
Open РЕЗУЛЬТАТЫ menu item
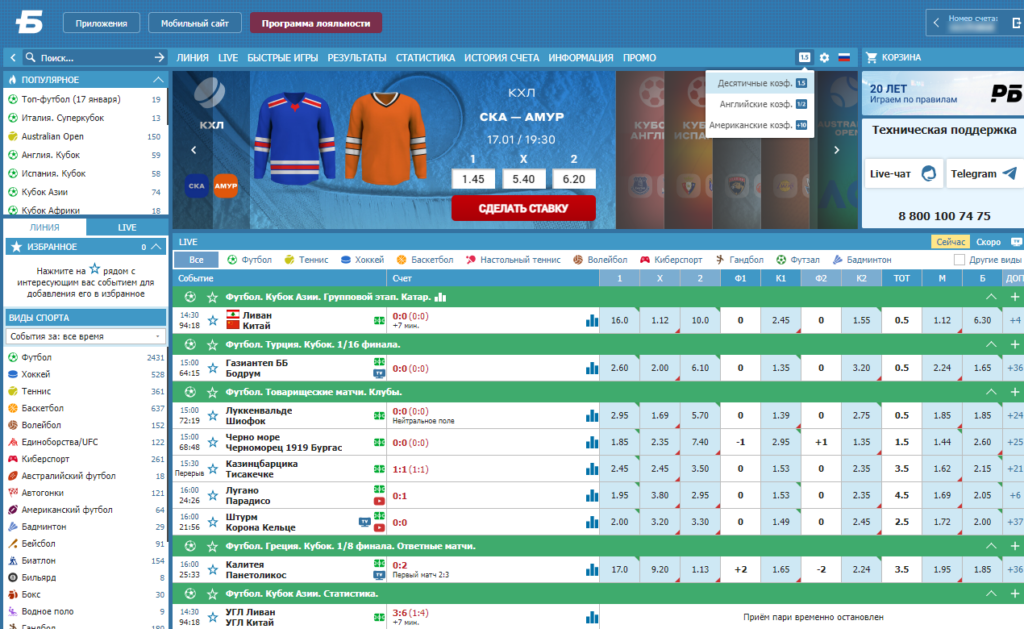point(357,57)
